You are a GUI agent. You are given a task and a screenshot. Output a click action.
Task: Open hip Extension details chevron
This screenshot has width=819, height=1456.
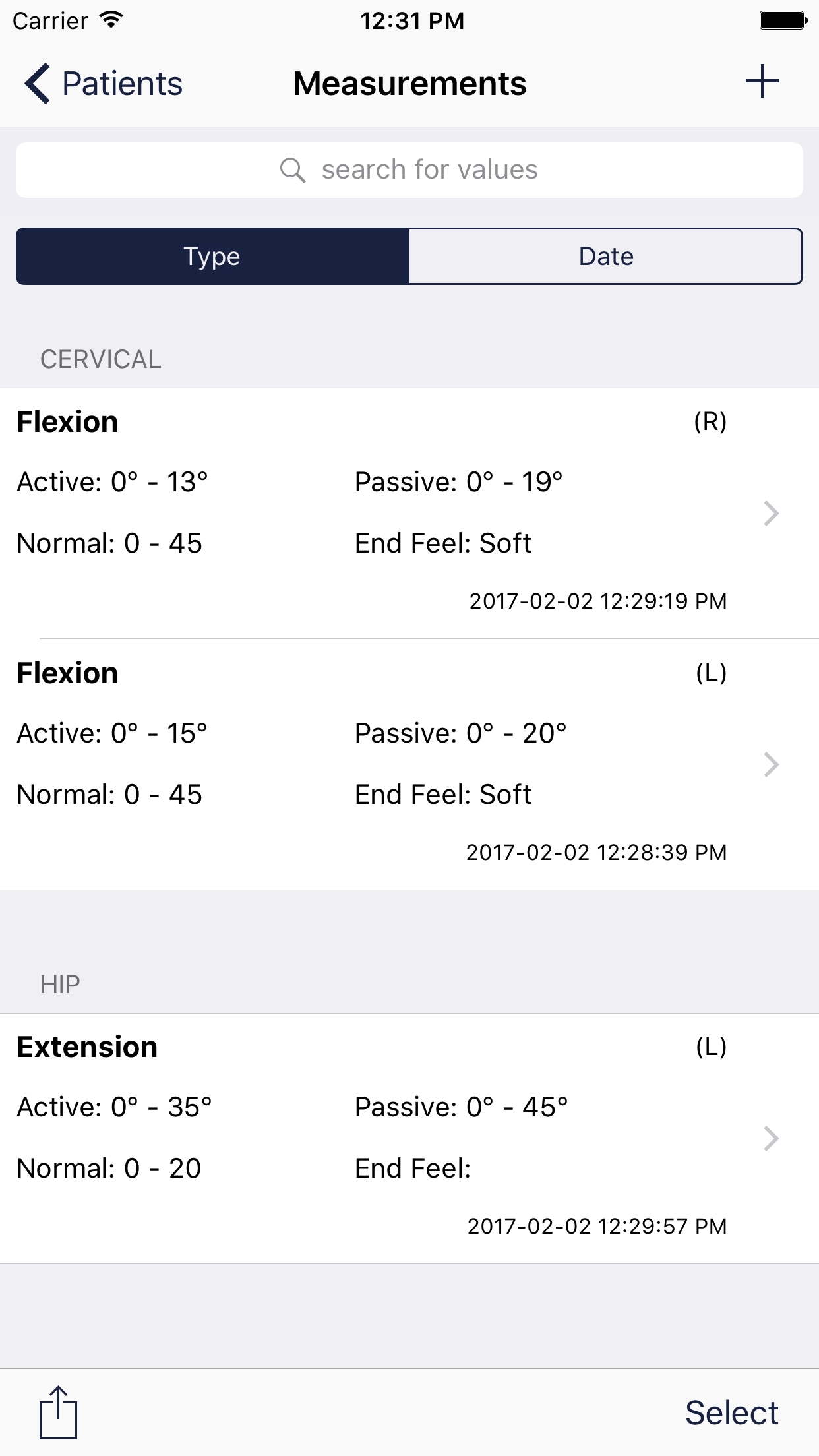pyautogui.click(x=771, y=1138)
